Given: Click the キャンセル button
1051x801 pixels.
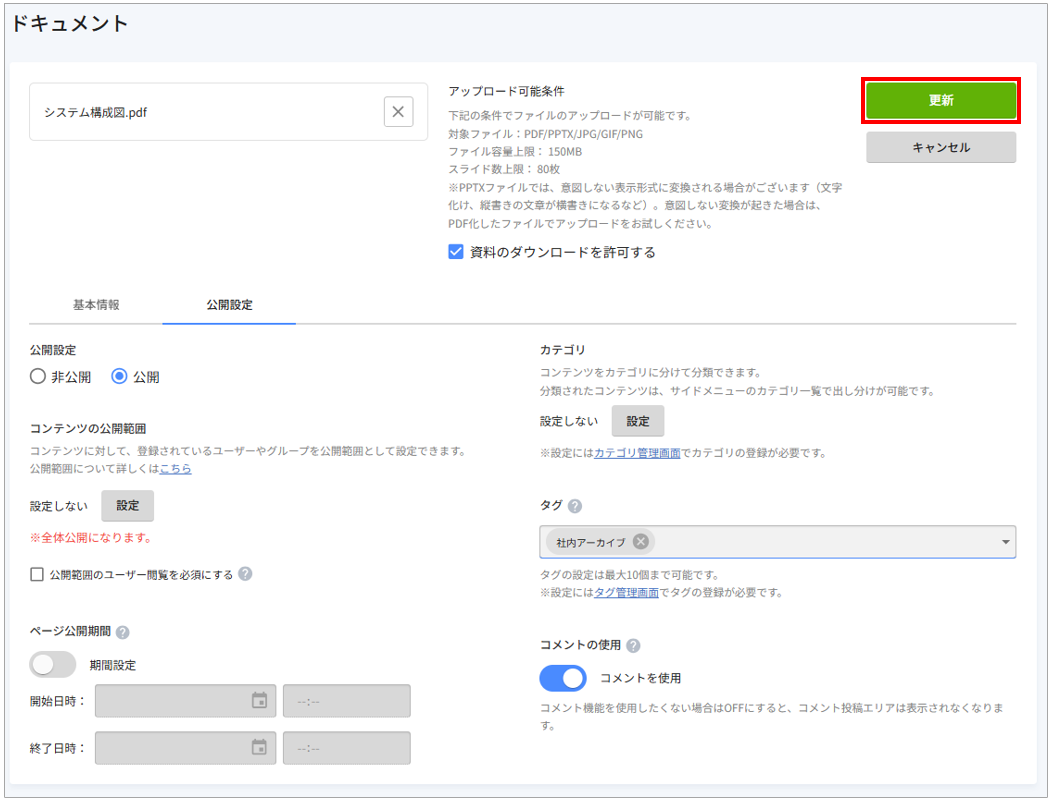Looking at the screenshot, I should click(x=941, y=147).
